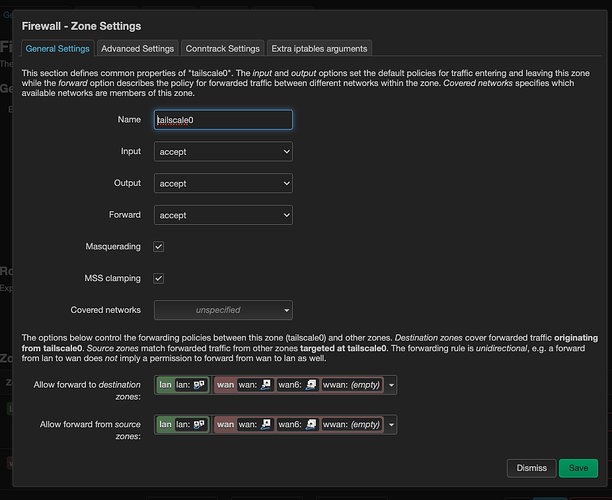This screenshot has width=612, height=500.
Task: Click the wan interface icon in destination zones
Action: [266, 385]
